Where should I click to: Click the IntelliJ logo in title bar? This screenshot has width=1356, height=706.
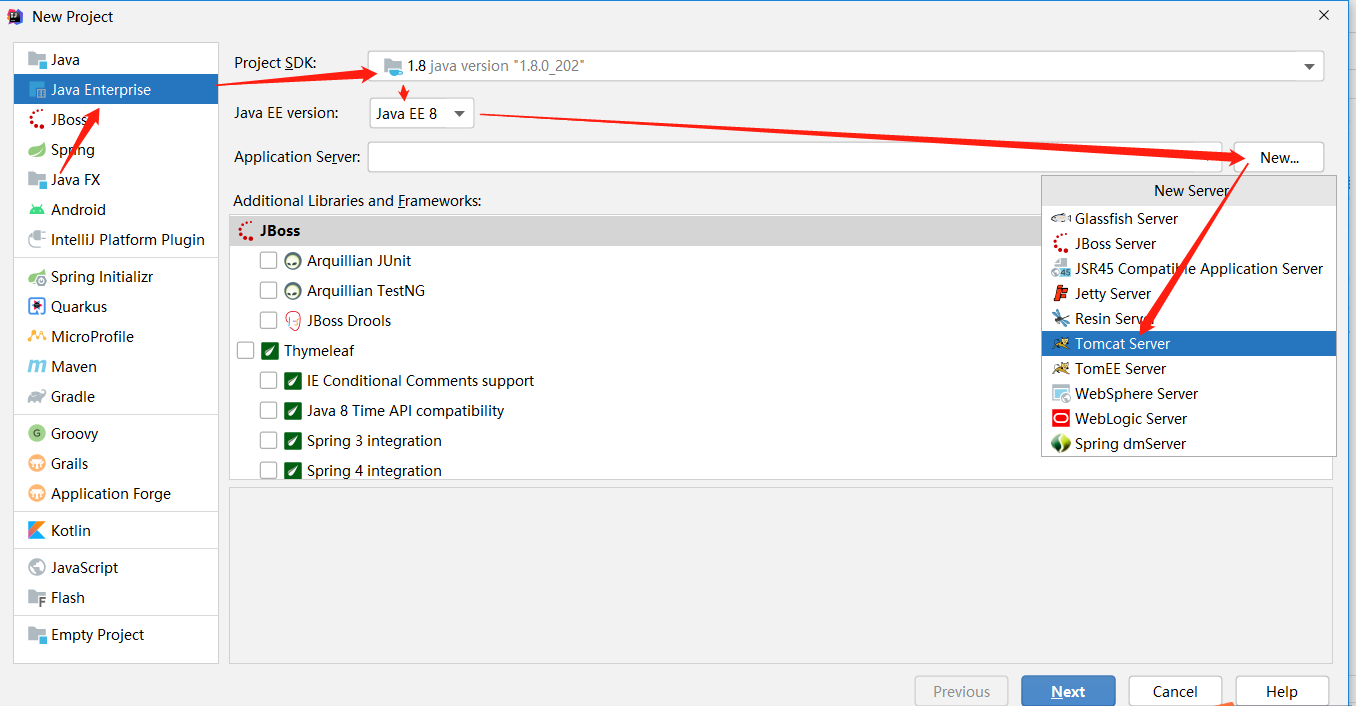15,16
